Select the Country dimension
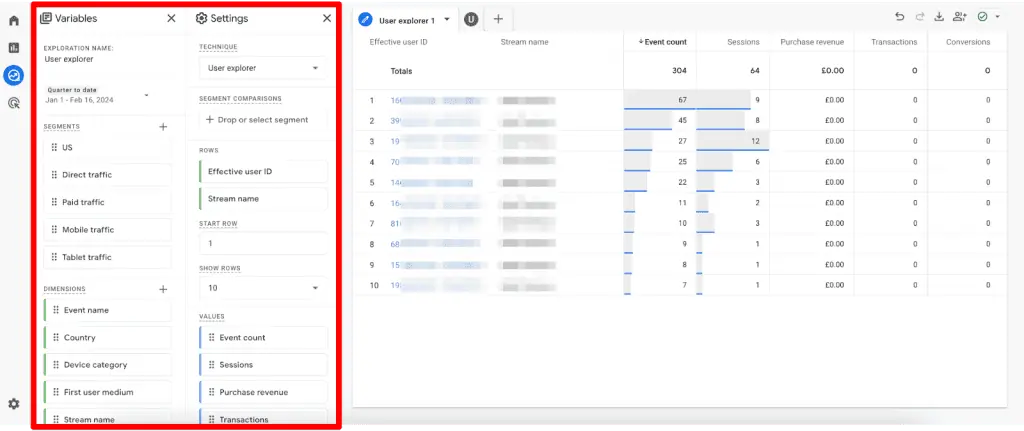The height and width of the screenshot is (431, 1024). pyautogui.click(x=108, y=338)
